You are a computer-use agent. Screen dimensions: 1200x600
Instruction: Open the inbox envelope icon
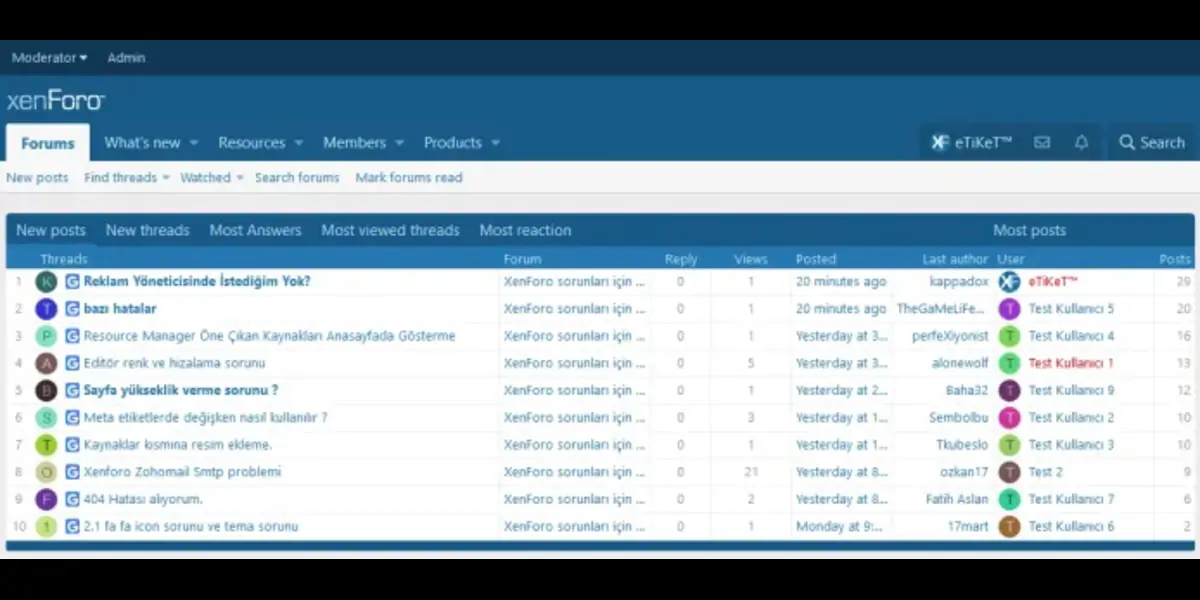(1042, 143)
